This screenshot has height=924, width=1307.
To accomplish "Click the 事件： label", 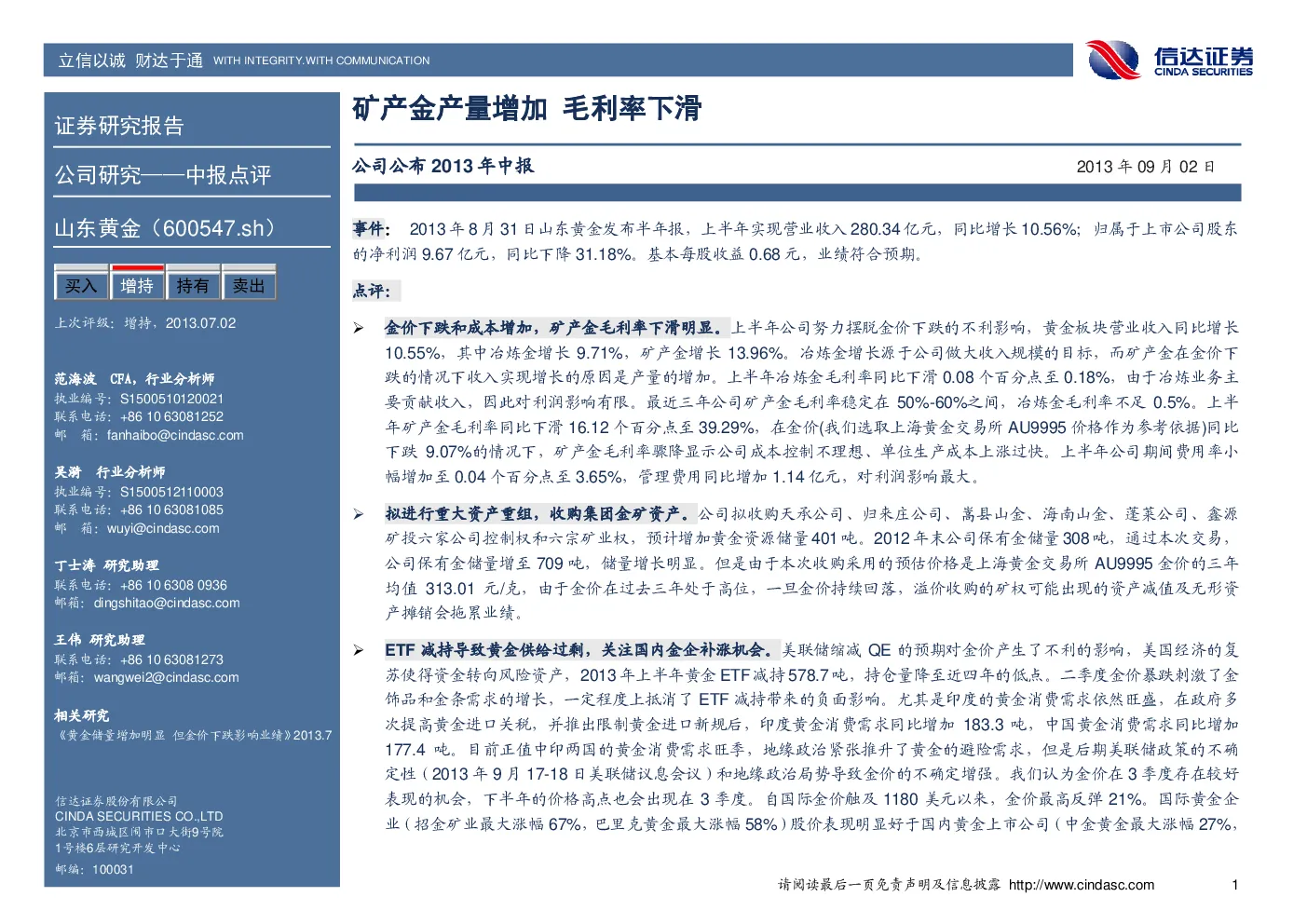I will [372, 228].
